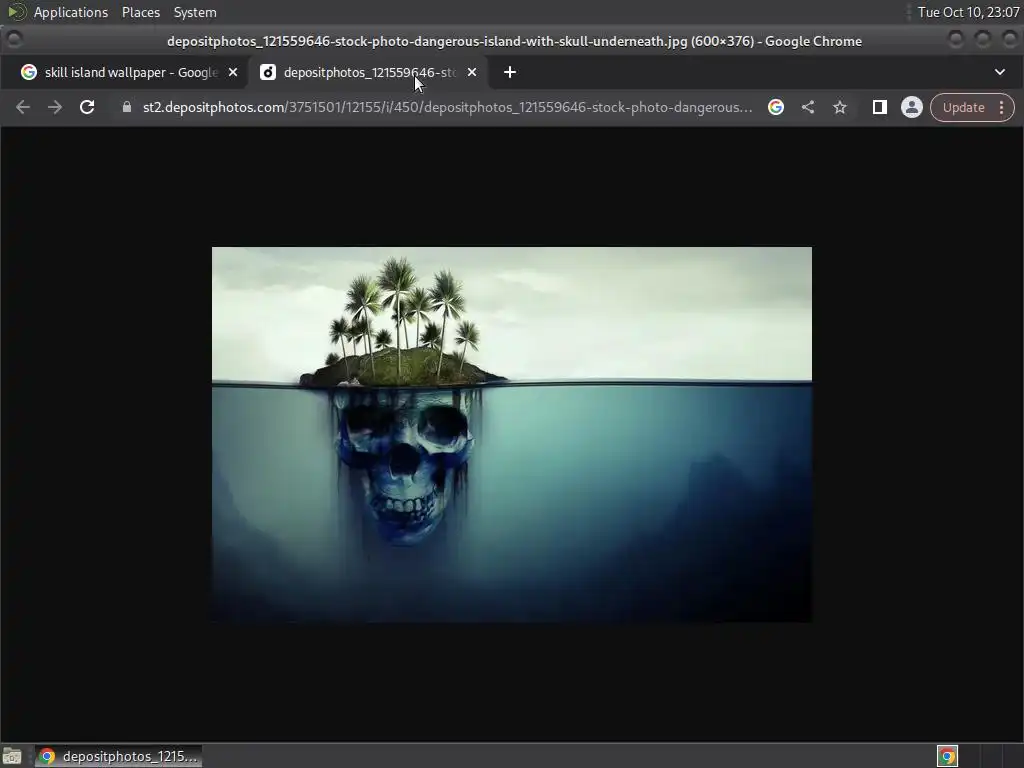This screenshot has width=1024, height=768.
Task: Go back with the back arrow
Action: click(23, 107)
